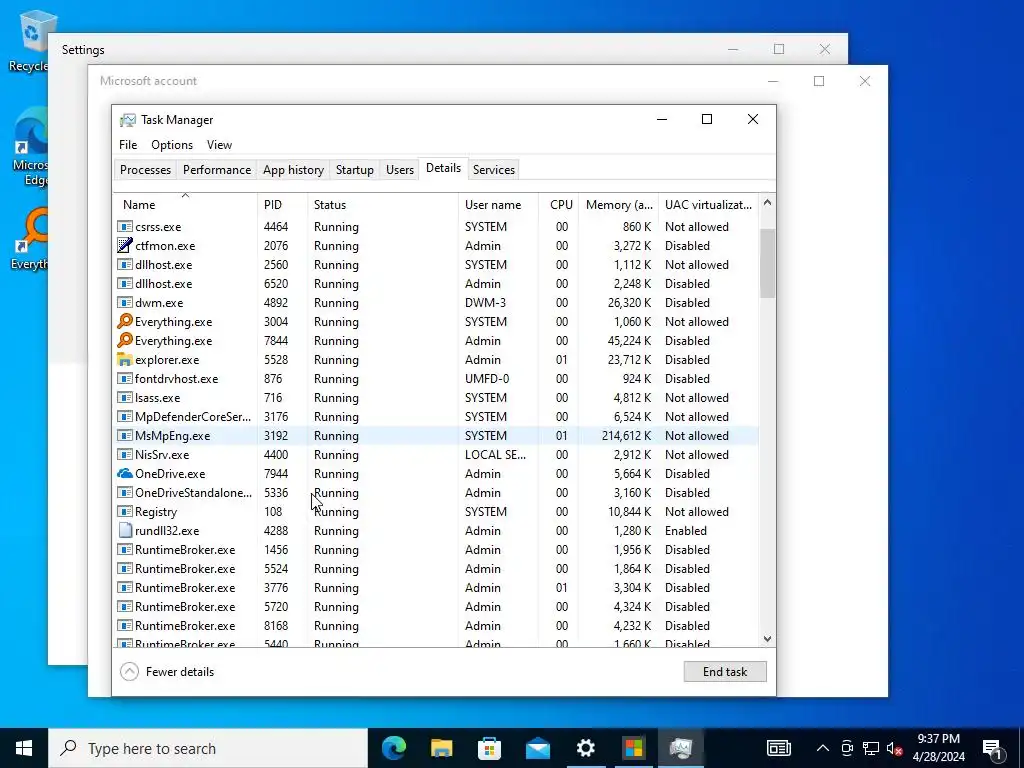Image resolution: width=1024 pixels, height=768 pixels.
Task: Click the Everything.exe icon for PID 7844
Action: pos(124,340)
